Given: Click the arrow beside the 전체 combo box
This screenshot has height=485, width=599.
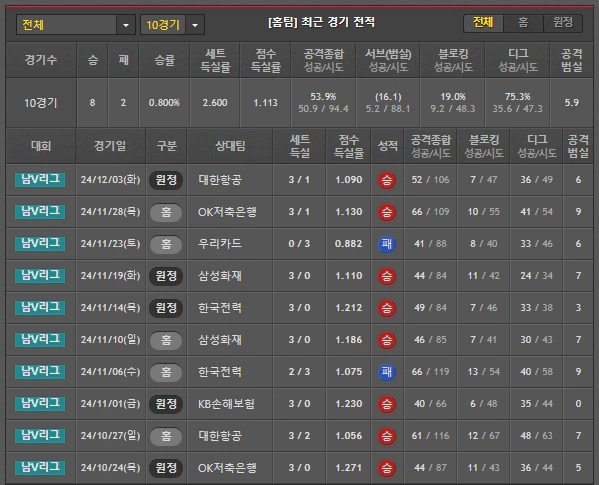Looking at the screenshot, I should coord(126,25).
